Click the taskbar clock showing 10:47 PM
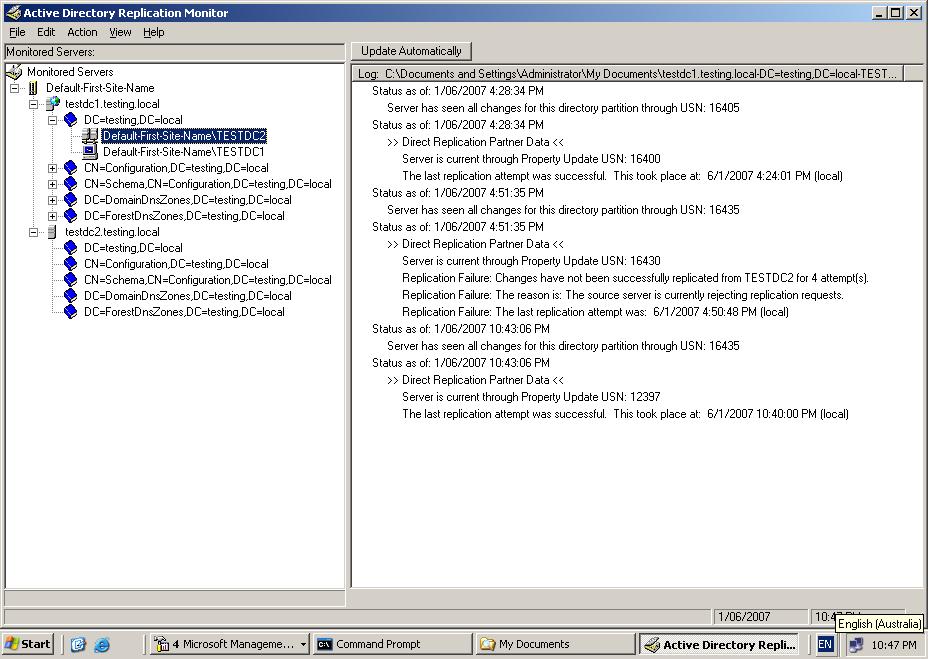The height and width of the screenshot is (659, 928). [894, 644]
